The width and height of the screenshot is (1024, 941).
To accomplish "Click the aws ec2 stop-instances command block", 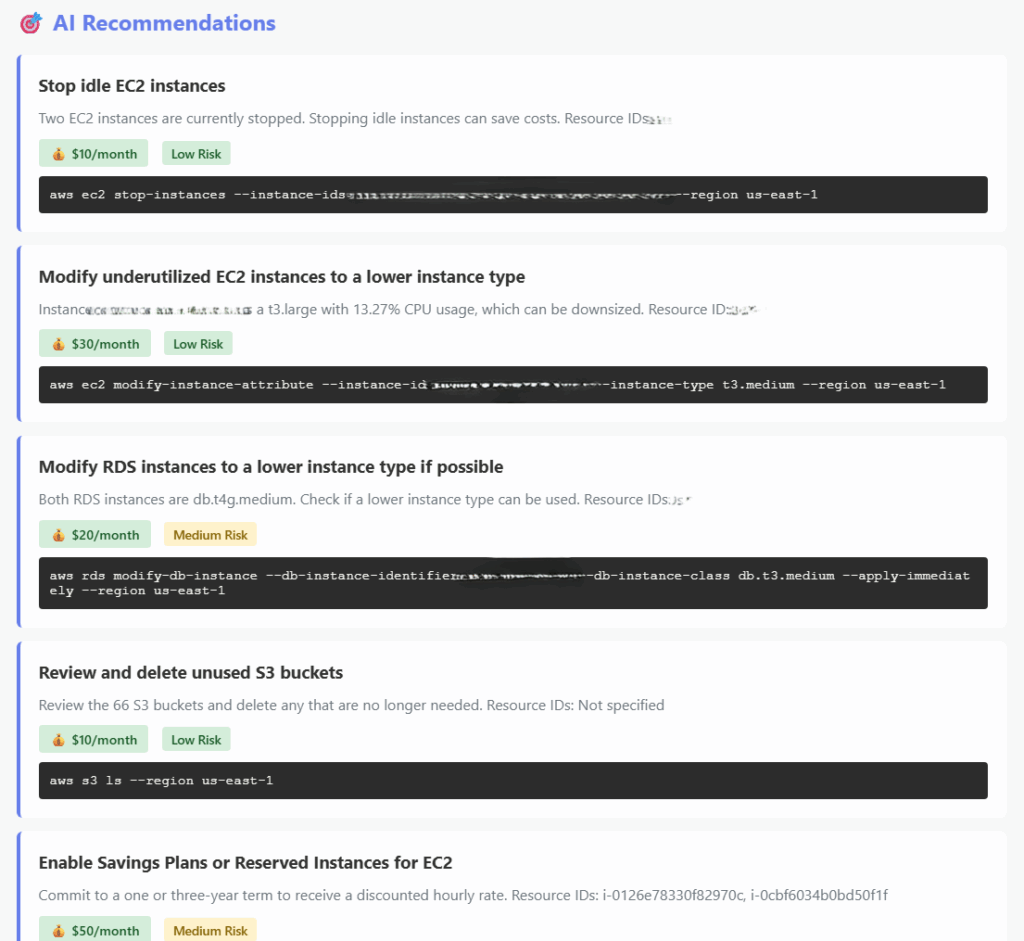I will pyautogui.click(x=512, y=195).
